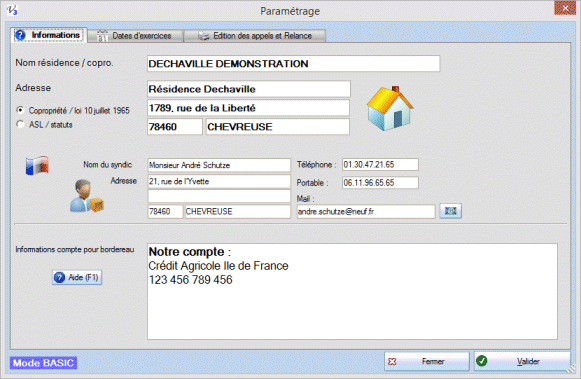Click the email icon button next to Mail field

click(x=451, y=211)
